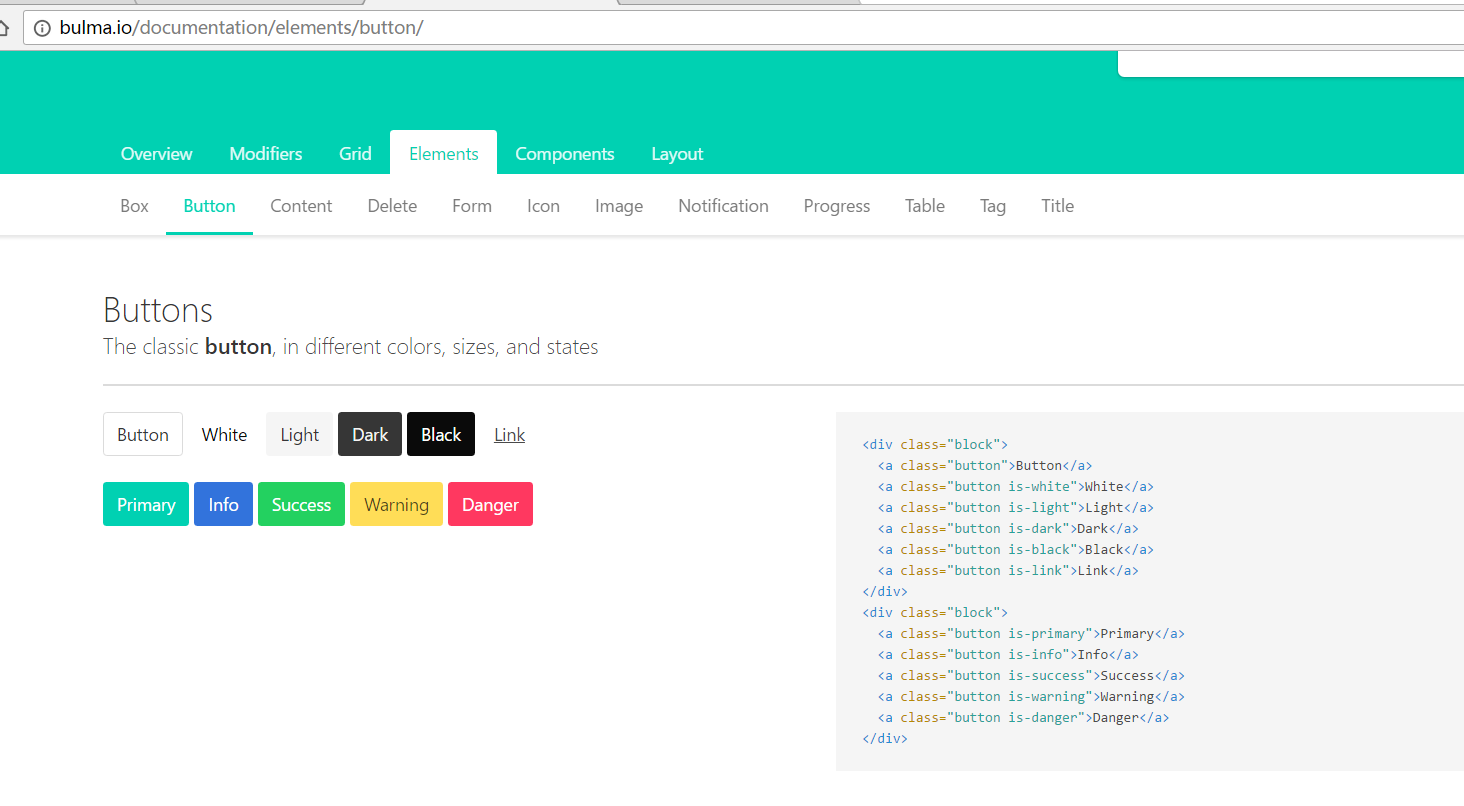
Task: Select the Button sub-navigation item
Action: [x=209, y=206]
